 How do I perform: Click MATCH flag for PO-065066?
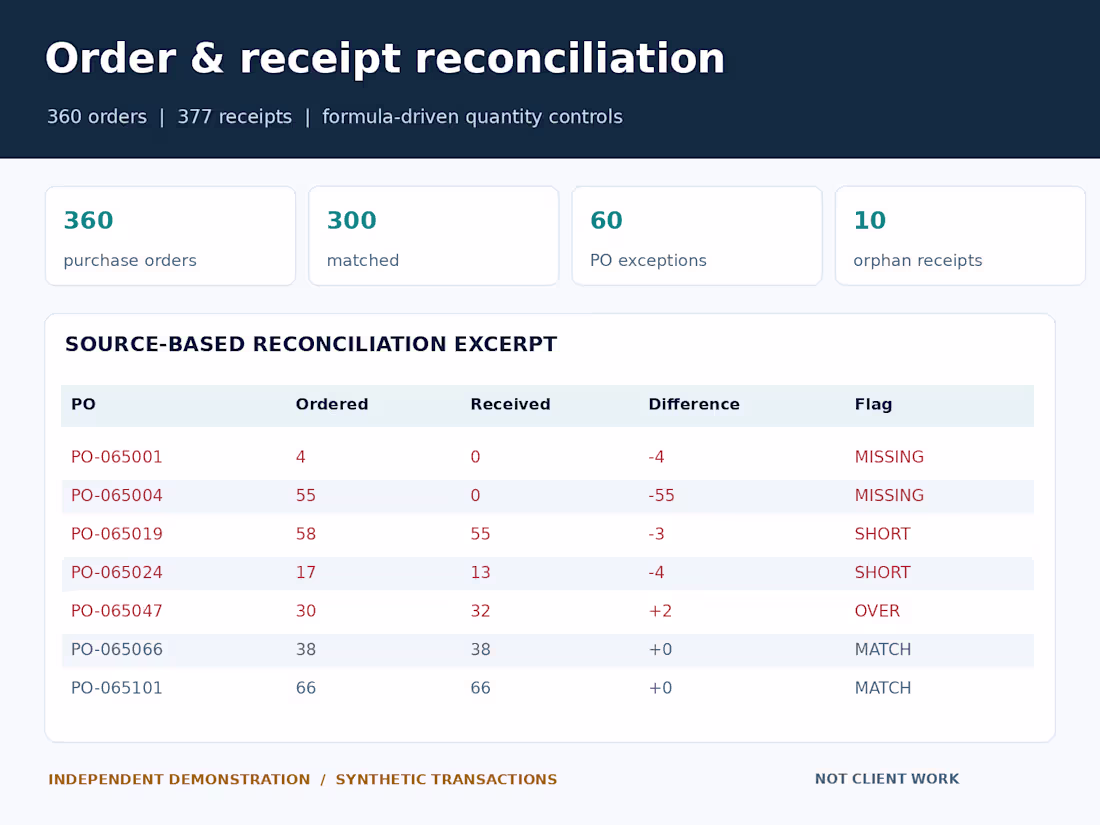(x=883, y=650)
